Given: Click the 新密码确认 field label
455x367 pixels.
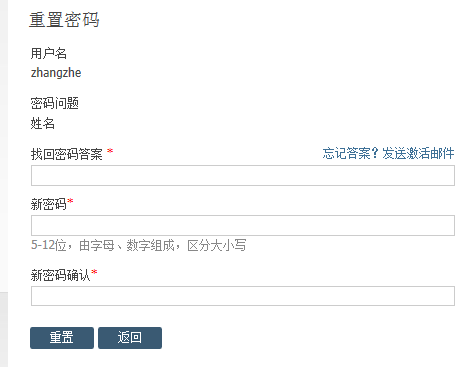Looking at the screenshot, I should coord(61,275).
